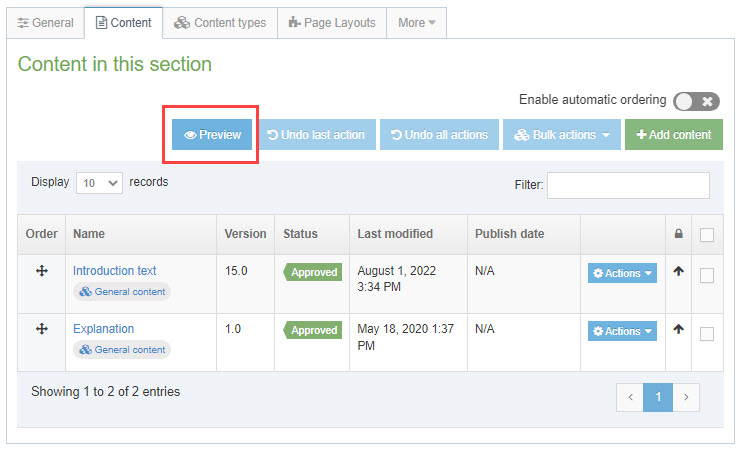The image size is (743, 449).
Task: Open the Introduction text link
Action: (x=114, y=271)
